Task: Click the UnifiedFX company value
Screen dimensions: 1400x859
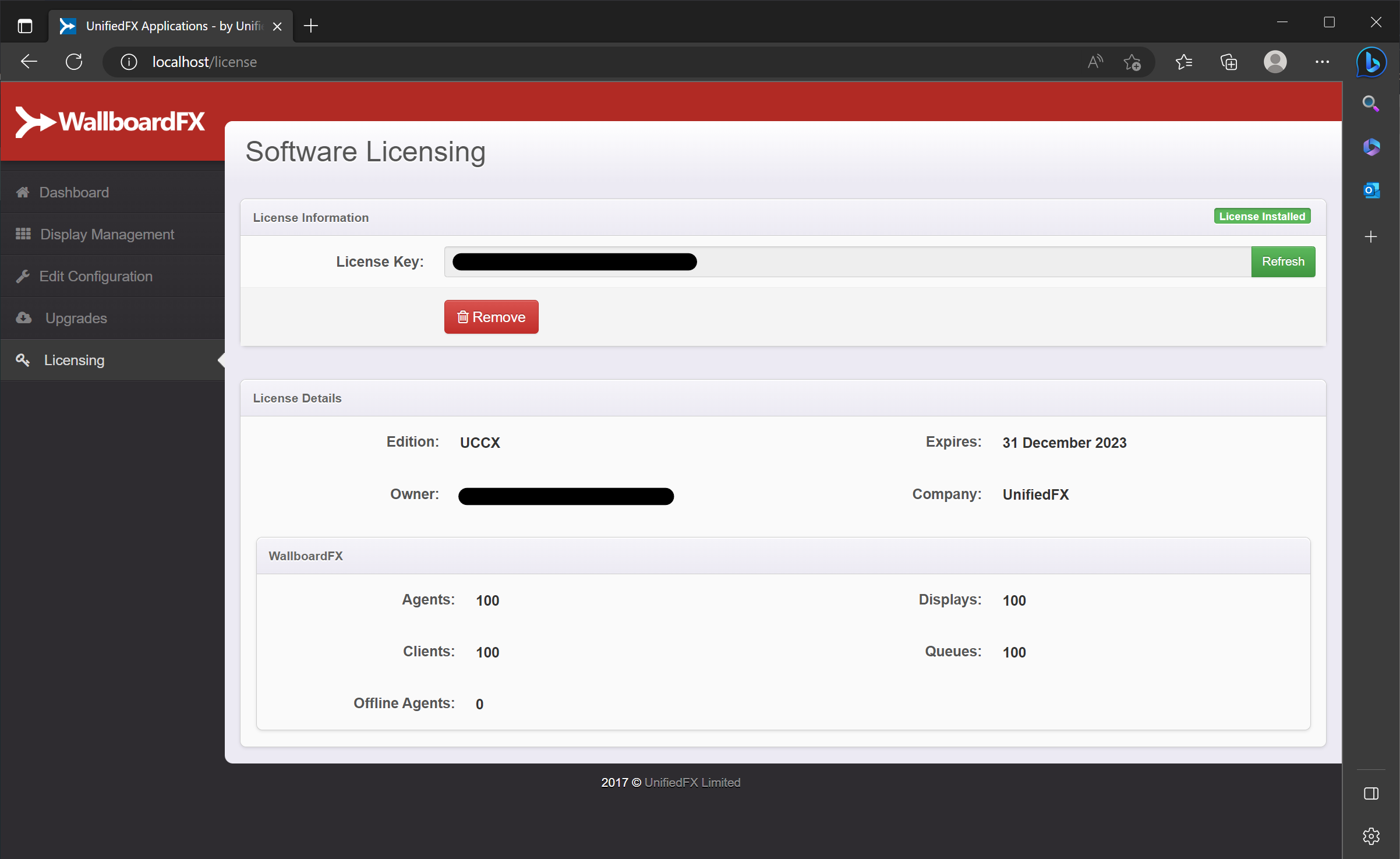Action: click(1035, 494)
